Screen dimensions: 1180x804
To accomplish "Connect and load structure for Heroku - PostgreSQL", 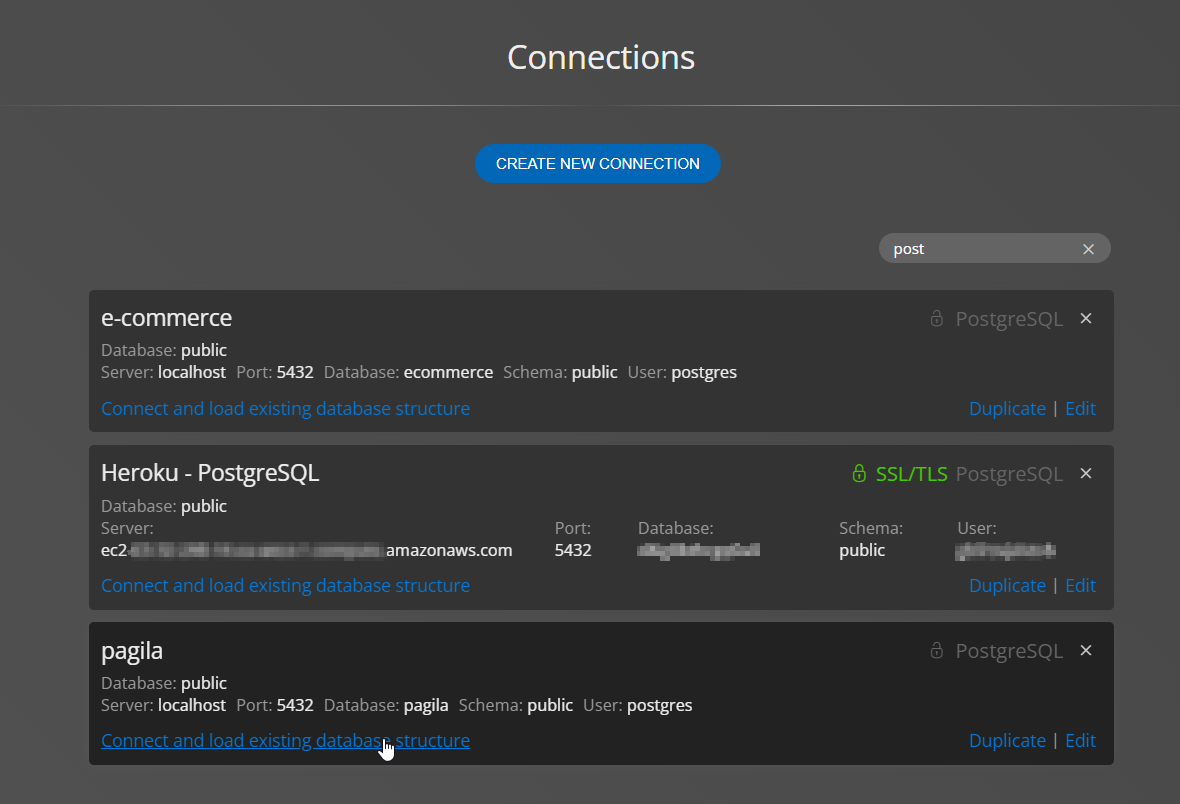I will click(x=285, y=585).
